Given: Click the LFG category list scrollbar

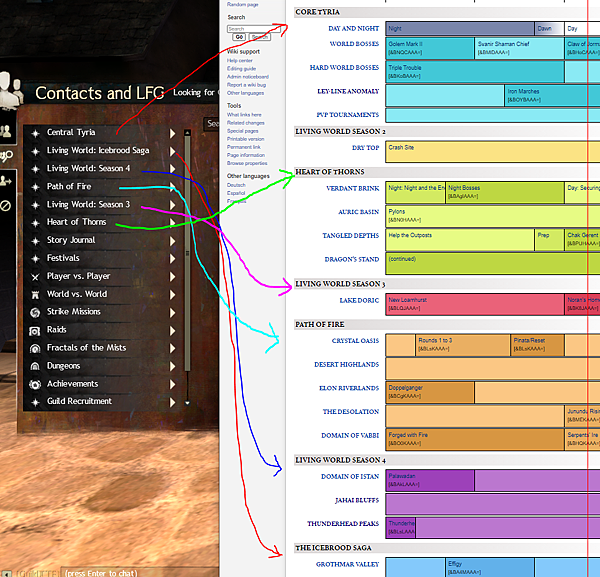Looking at the screenshot, I should (x=188, y=253).
